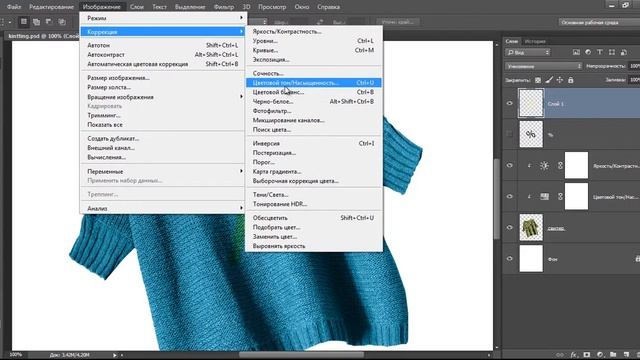
Task: Hide the Яркость/Контрастность adjustment layer
Action: pos(509,165)
